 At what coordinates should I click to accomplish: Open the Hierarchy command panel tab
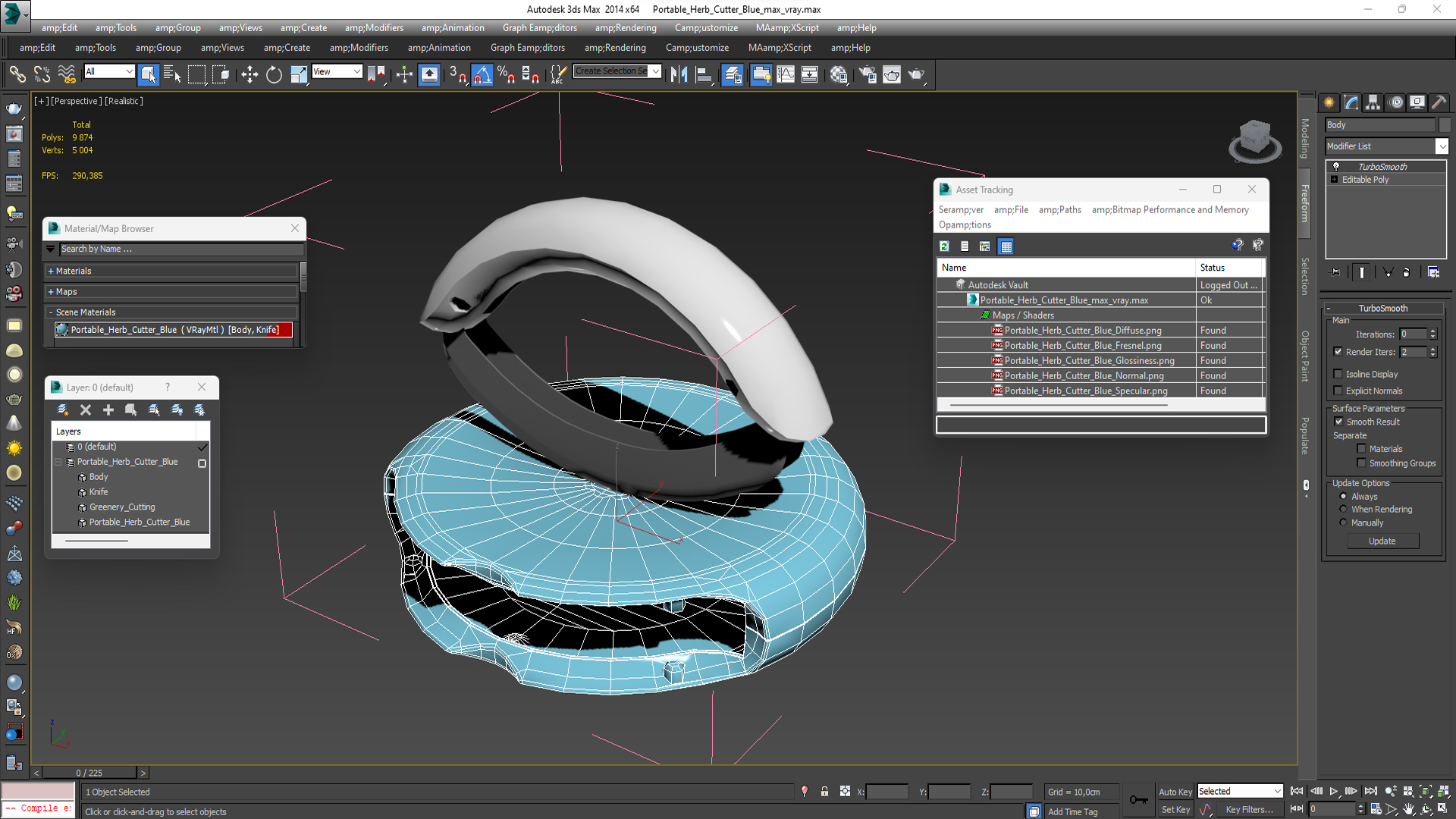point(1373,102)
